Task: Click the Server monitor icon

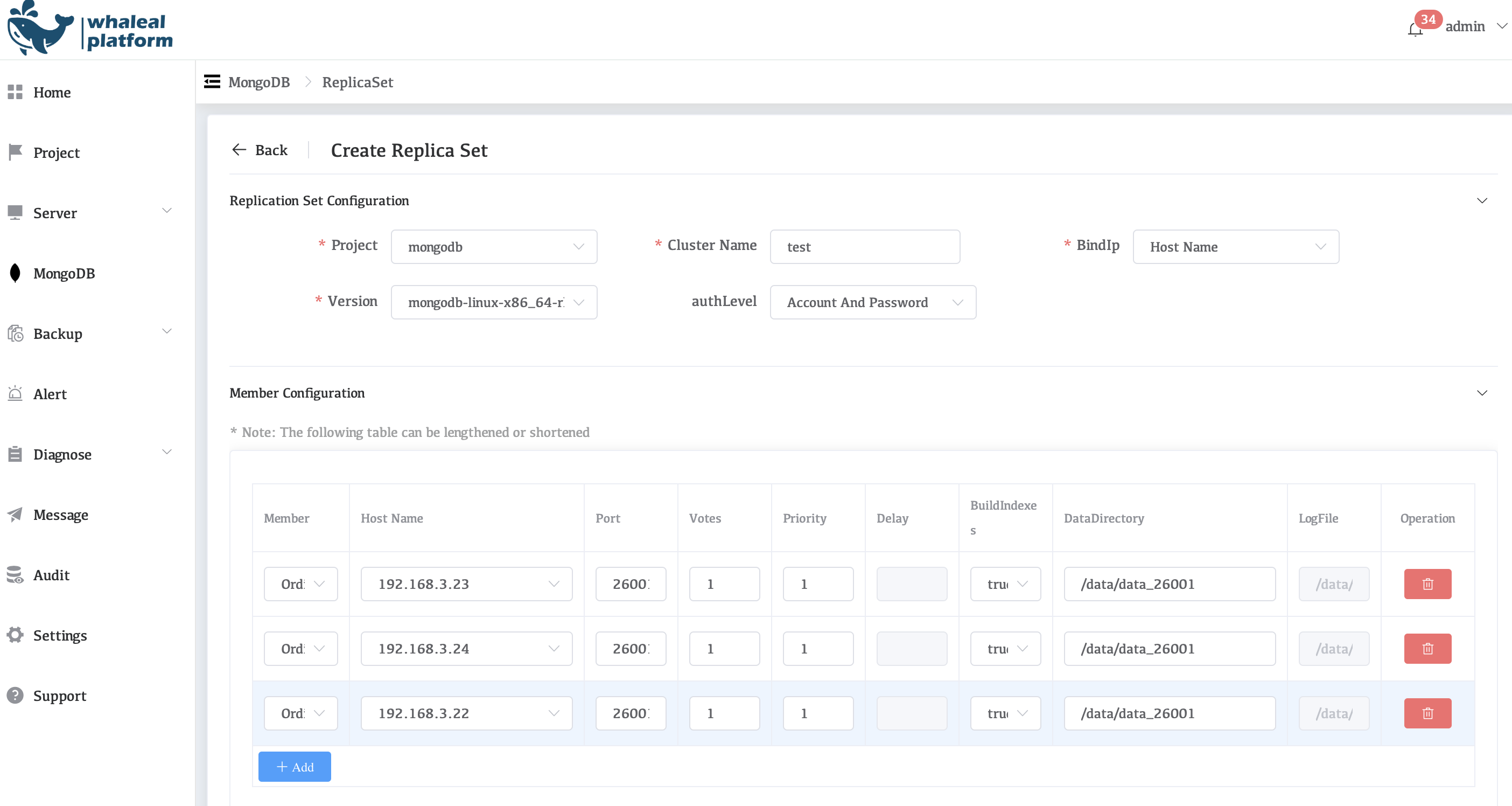Action: coord(15,213)
